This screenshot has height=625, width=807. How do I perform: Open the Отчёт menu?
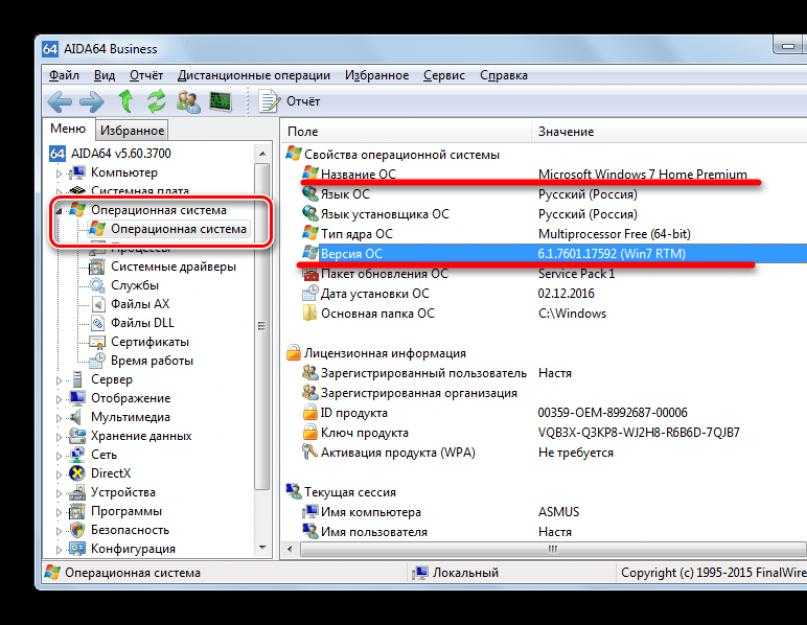click(146, 76)
